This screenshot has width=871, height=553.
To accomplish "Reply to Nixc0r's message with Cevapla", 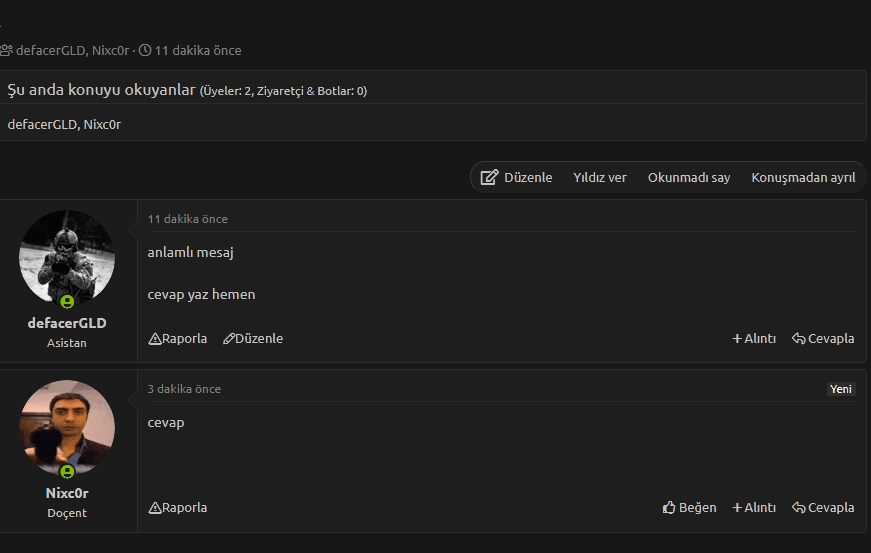I will pyautogui.click(x=823, y=508).
